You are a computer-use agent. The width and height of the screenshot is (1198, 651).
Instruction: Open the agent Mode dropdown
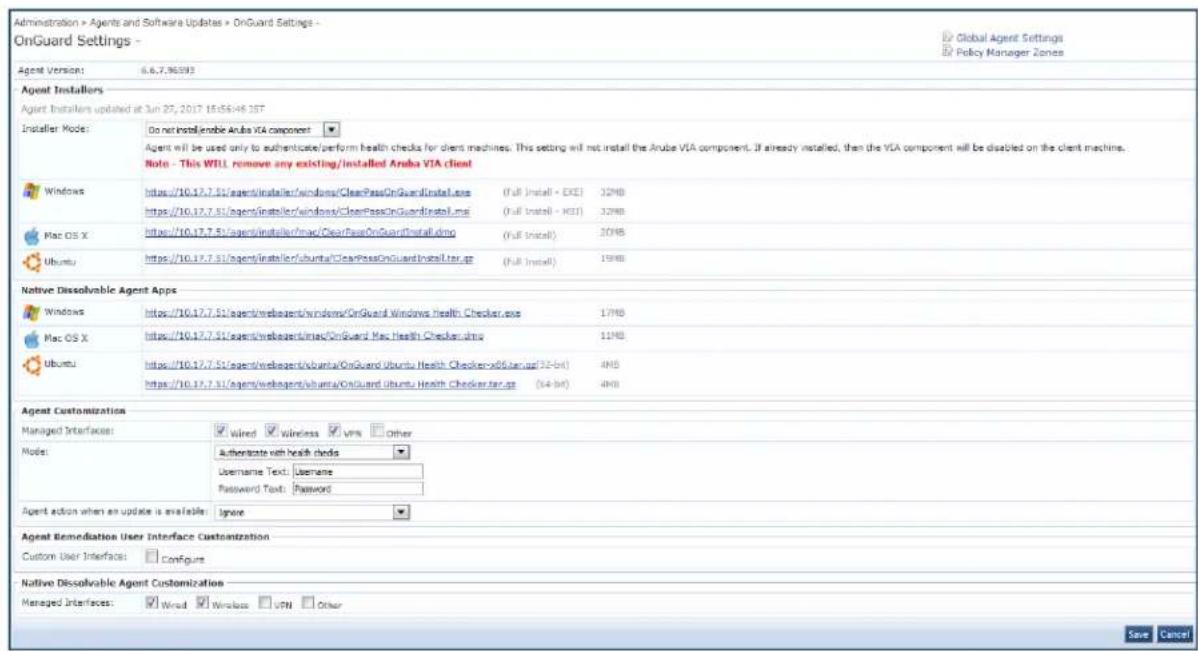click(312, 452)
